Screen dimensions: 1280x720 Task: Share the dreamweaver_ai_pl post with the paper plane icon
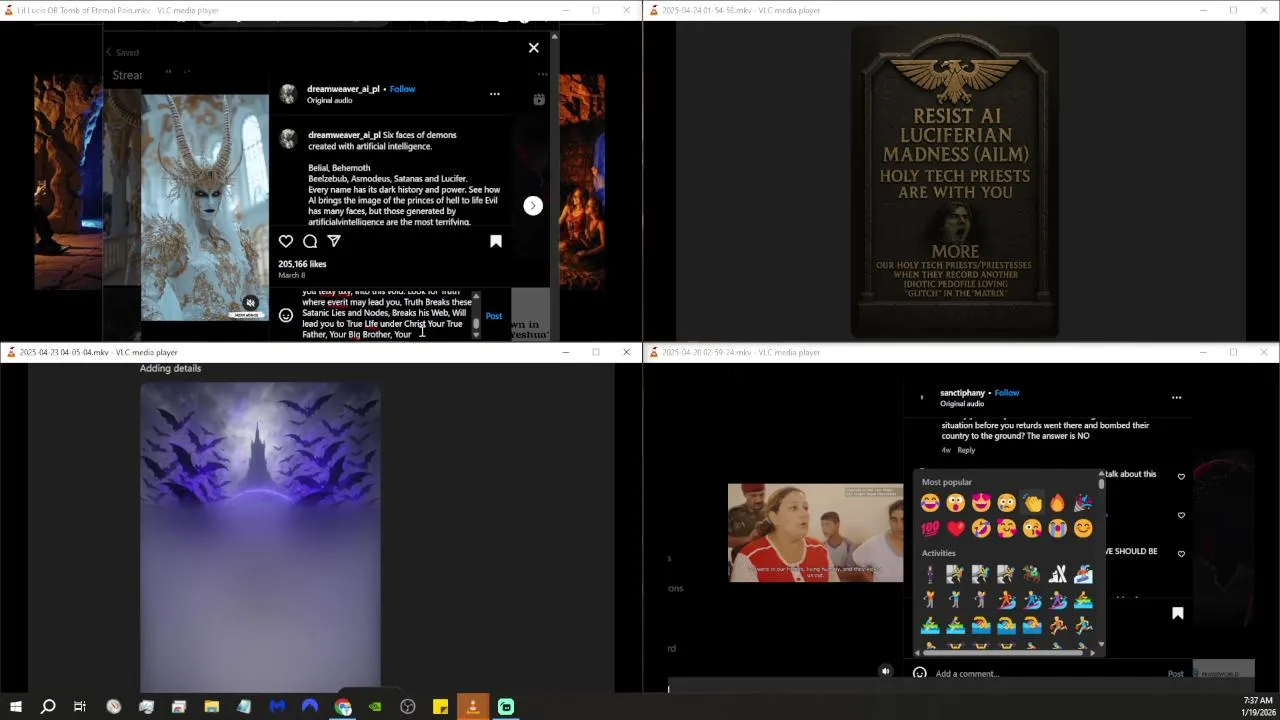[334, 241]
